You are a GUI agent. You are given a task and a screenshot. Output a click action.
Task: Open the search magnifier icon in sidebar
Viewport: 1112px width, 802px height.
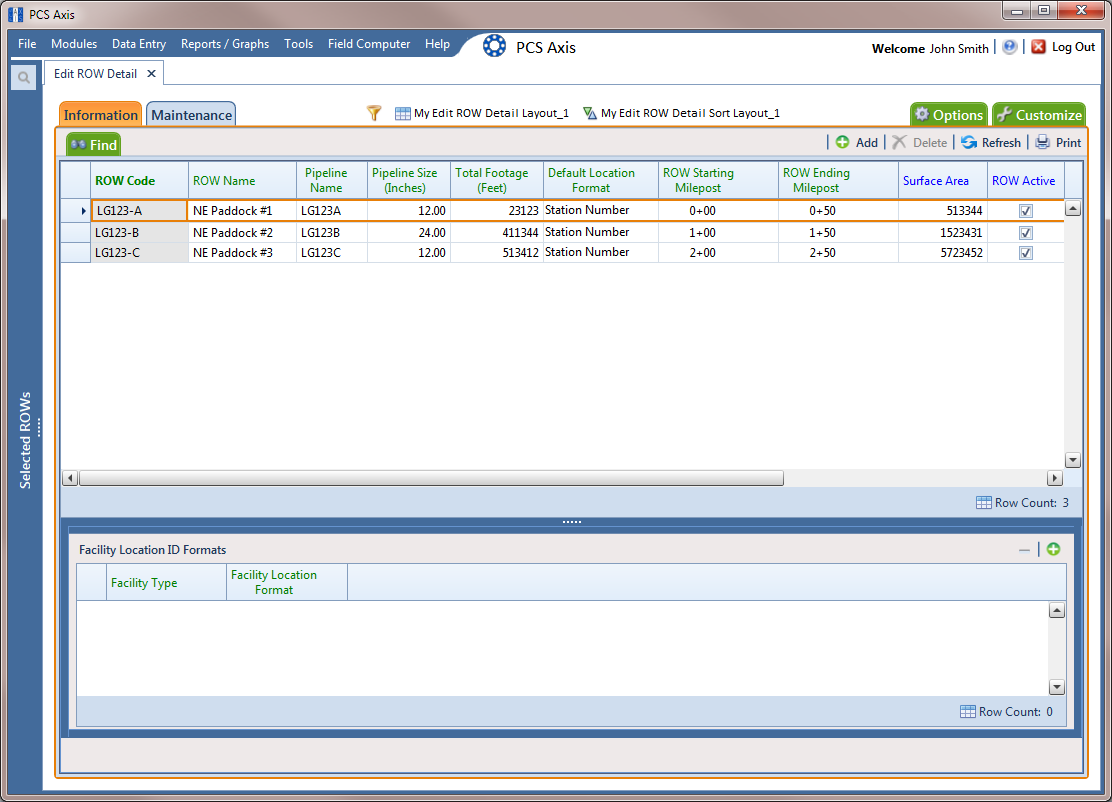(23, 77)
